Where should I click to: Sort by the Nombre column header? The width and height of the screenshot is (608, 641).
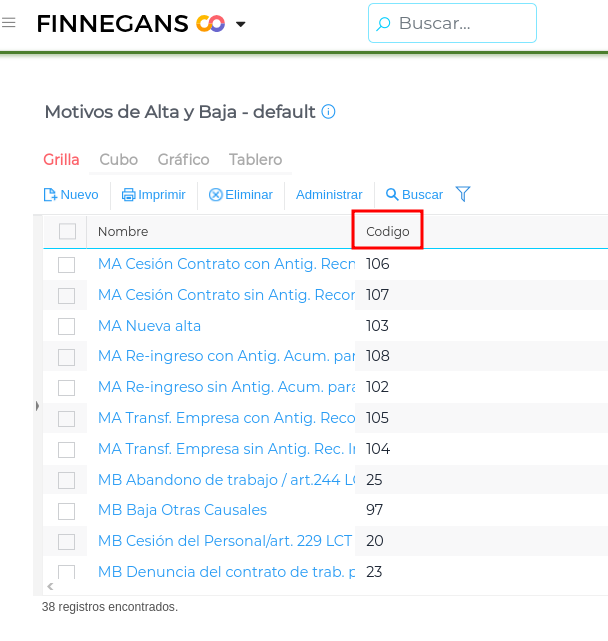click(123, 231)
